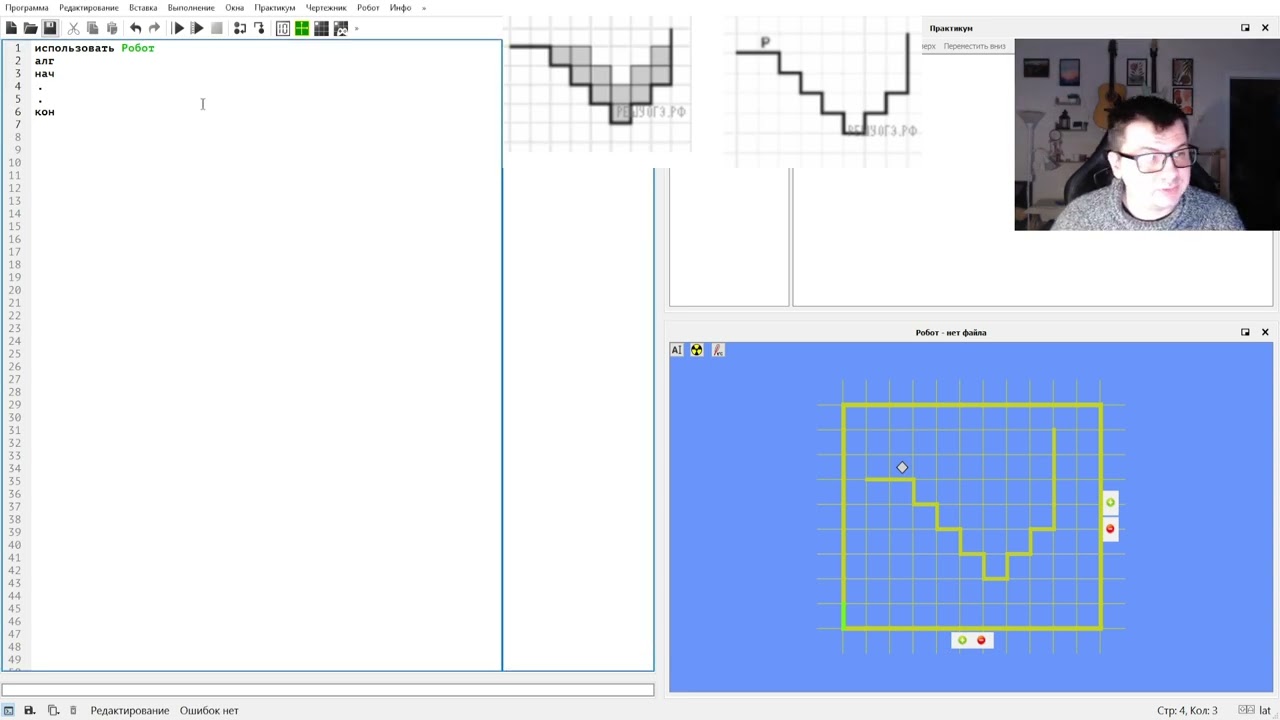The image size is (1280, 720).
Task: Click the кон keyword on line 6
Action: (x=44, y=112)
